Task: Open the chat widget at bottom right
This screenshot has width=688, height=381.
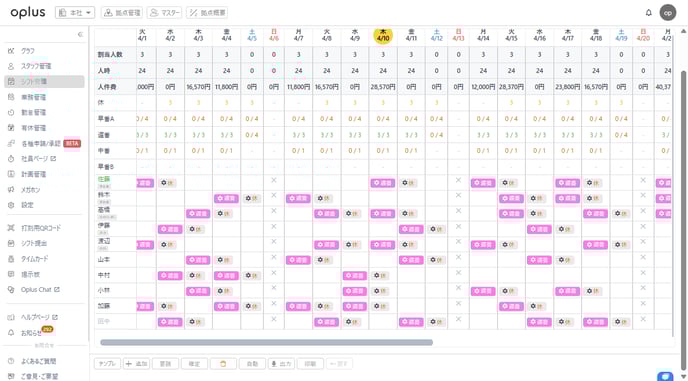Action: [665, 377]
